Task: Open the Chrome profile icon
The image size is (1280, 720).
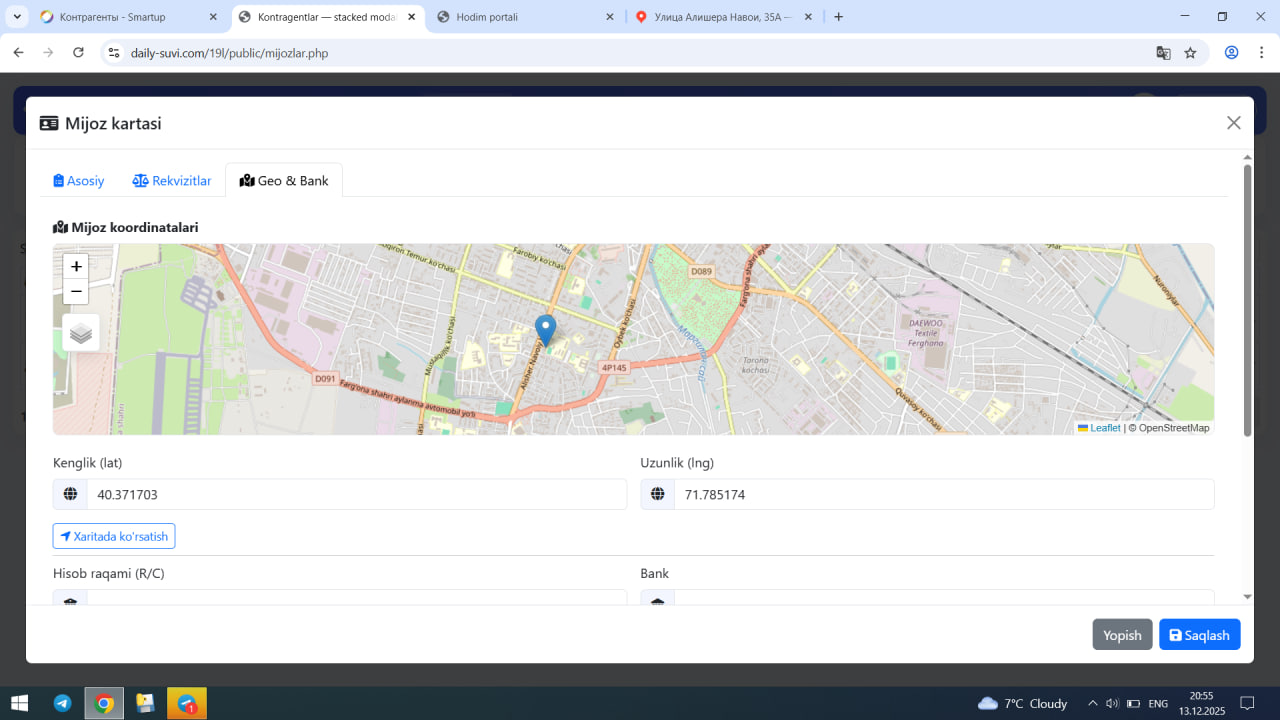Action: click(x=1232, y=53)
